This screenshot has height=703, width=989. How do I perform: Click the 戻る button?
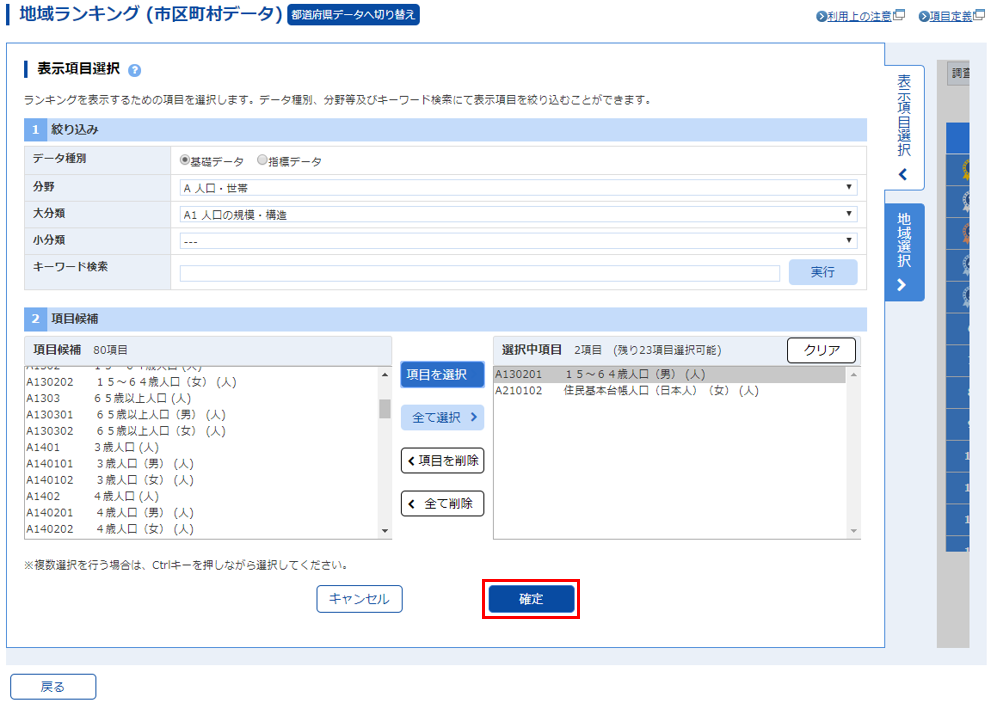pyautogui.click(x=53, y=687)
